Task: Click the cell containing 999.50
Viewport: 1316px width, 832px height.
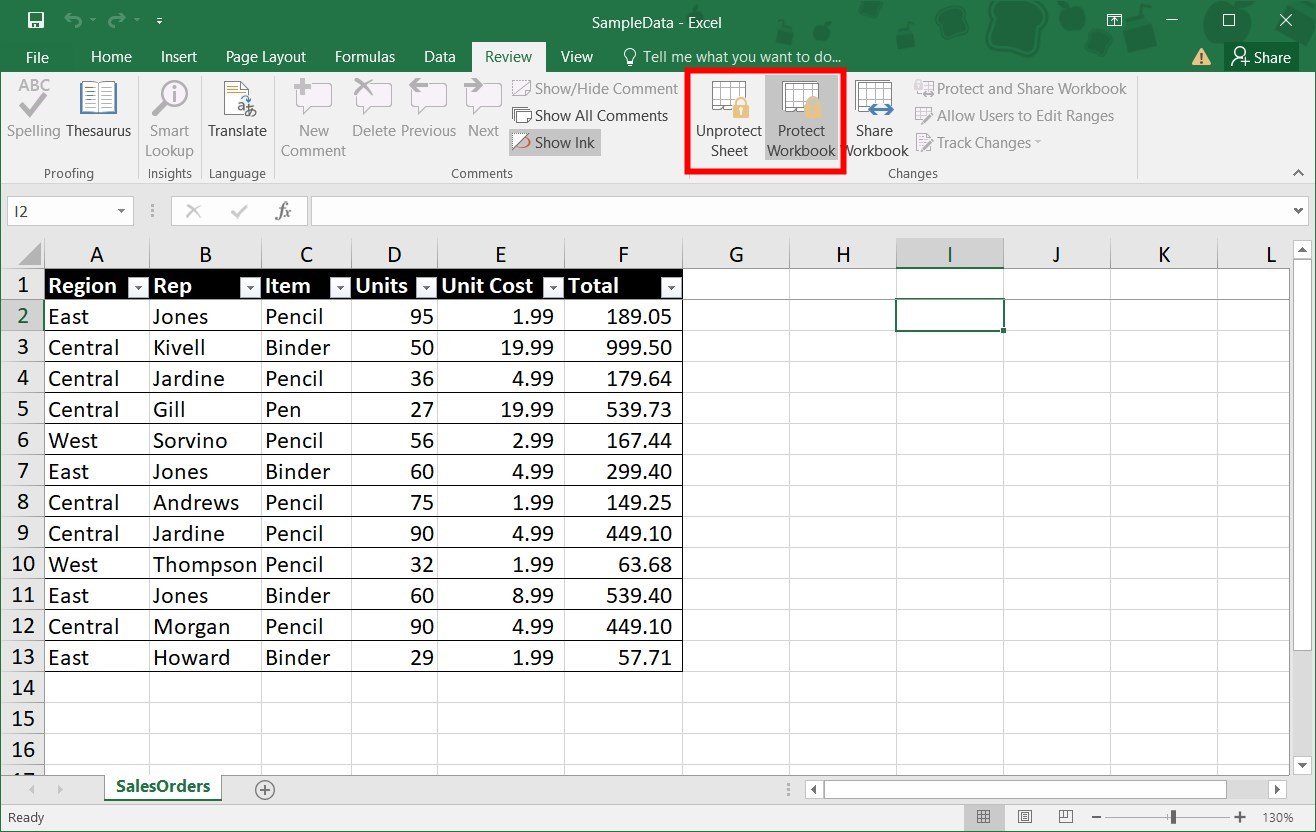Action: point(623,347)
